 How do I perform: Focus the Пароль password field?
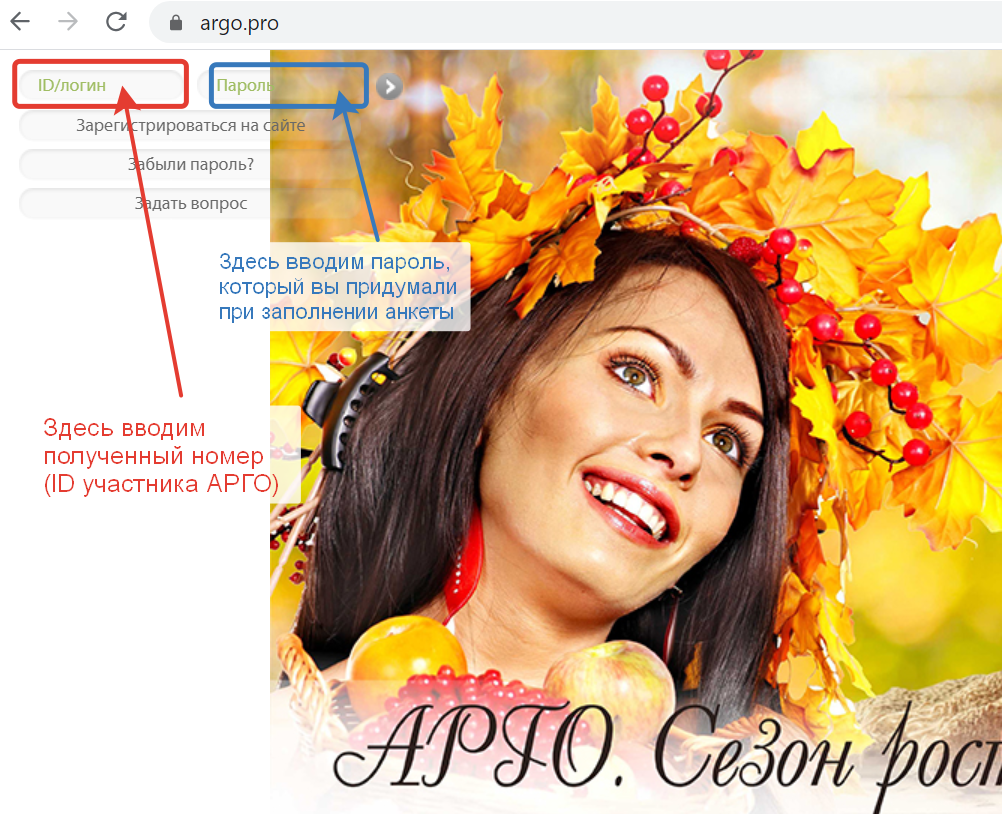pos(283,85)
